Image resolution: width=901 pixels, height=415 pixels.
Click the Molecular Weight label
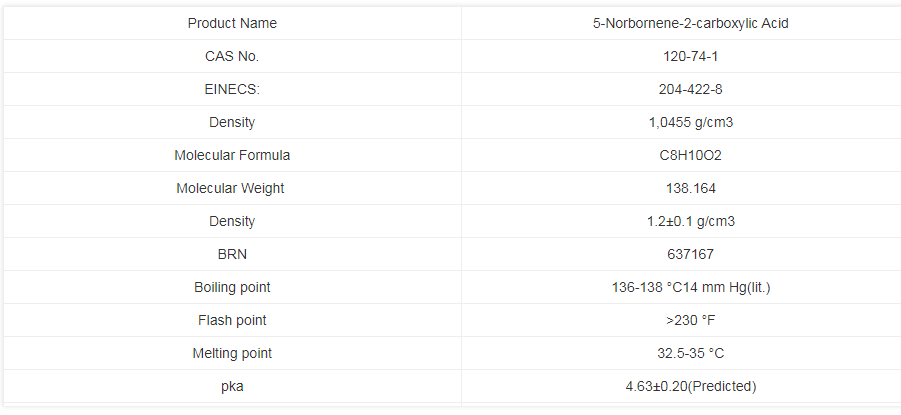coord(232,188)
